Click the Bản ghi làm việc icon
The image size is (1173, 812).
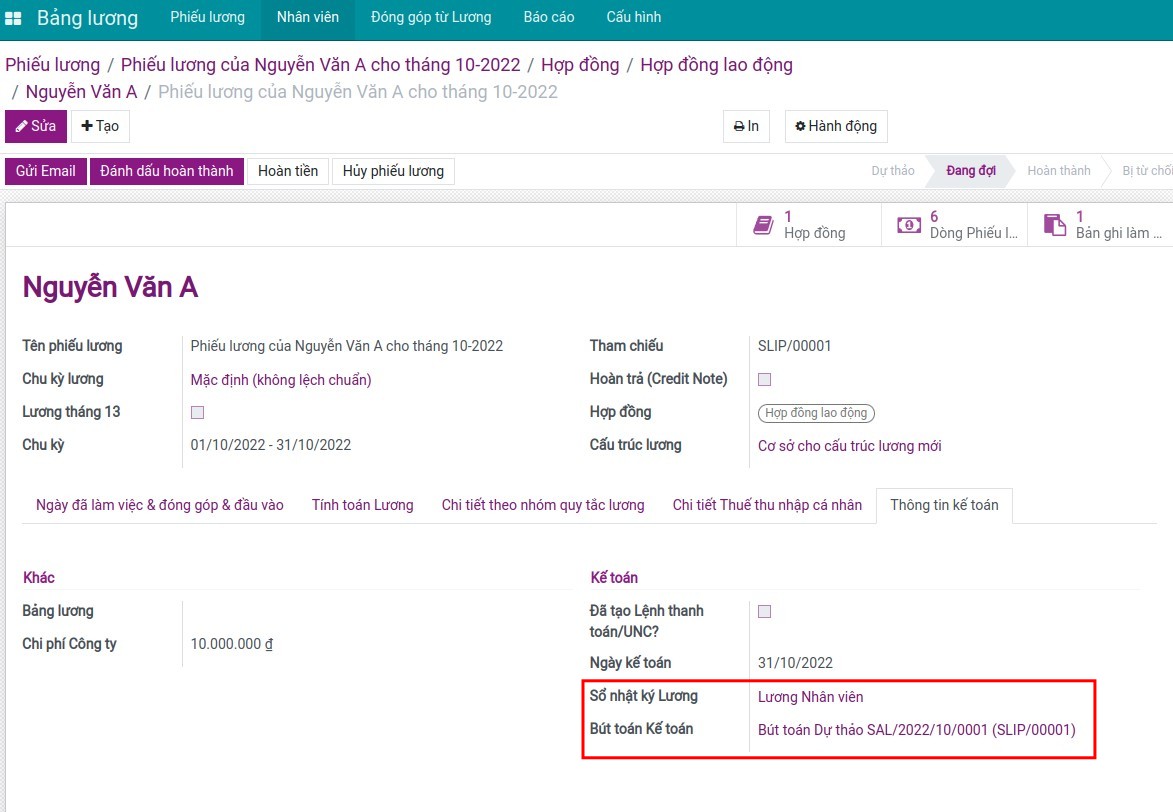pos(1054,225)
